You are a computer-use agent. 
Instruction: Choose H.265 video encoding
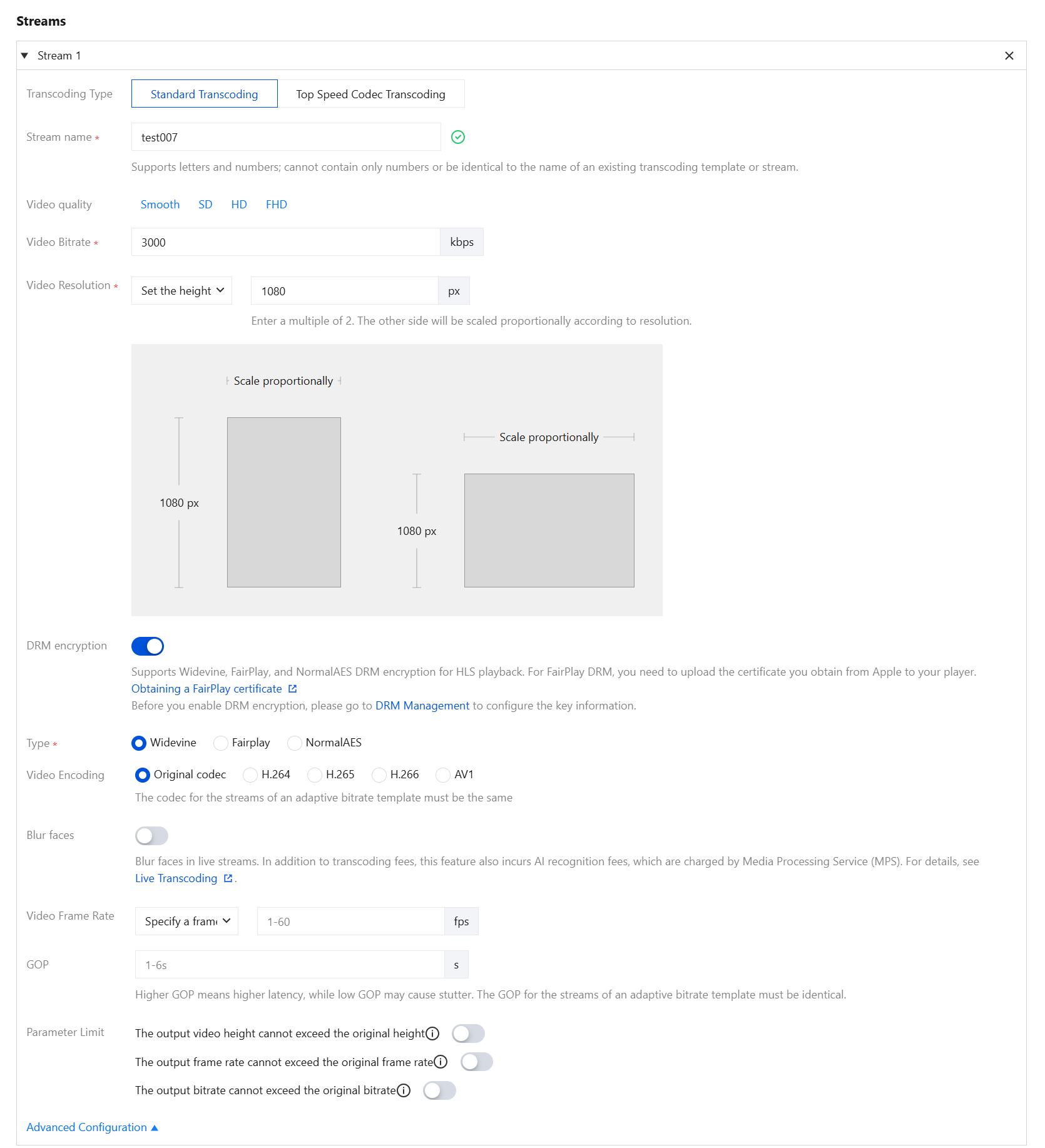[315, 775]
